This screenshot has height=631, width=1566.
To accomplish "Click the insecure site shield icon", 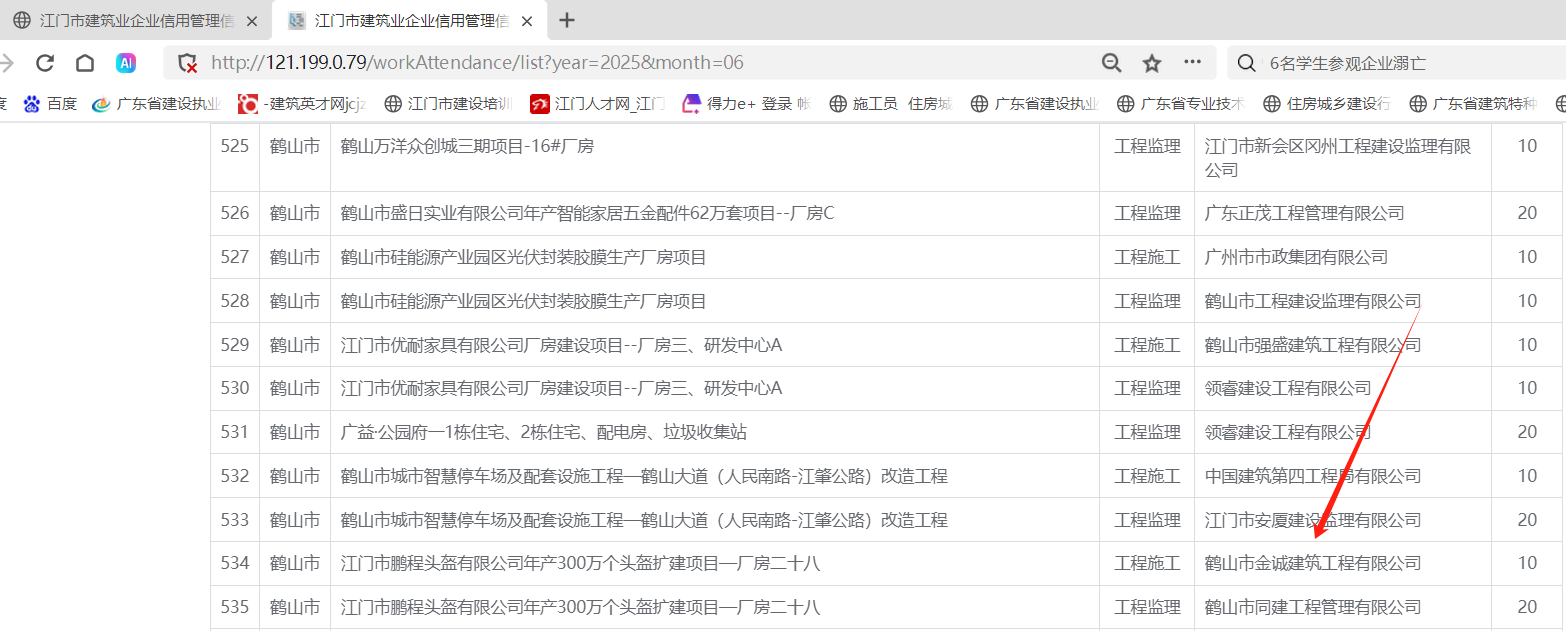I will tap(187, 63).
